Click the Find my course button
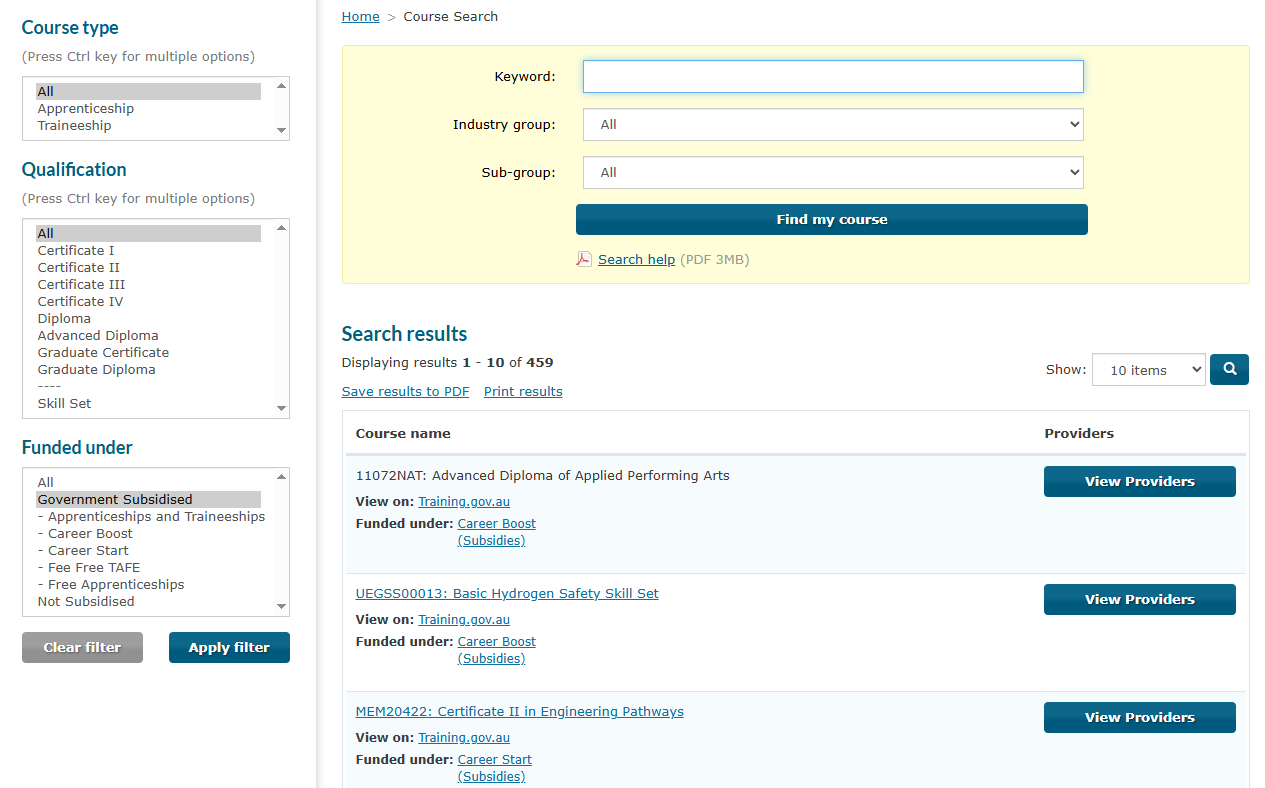This screenshot has width=1265, height=788. (x=832, y=220)
